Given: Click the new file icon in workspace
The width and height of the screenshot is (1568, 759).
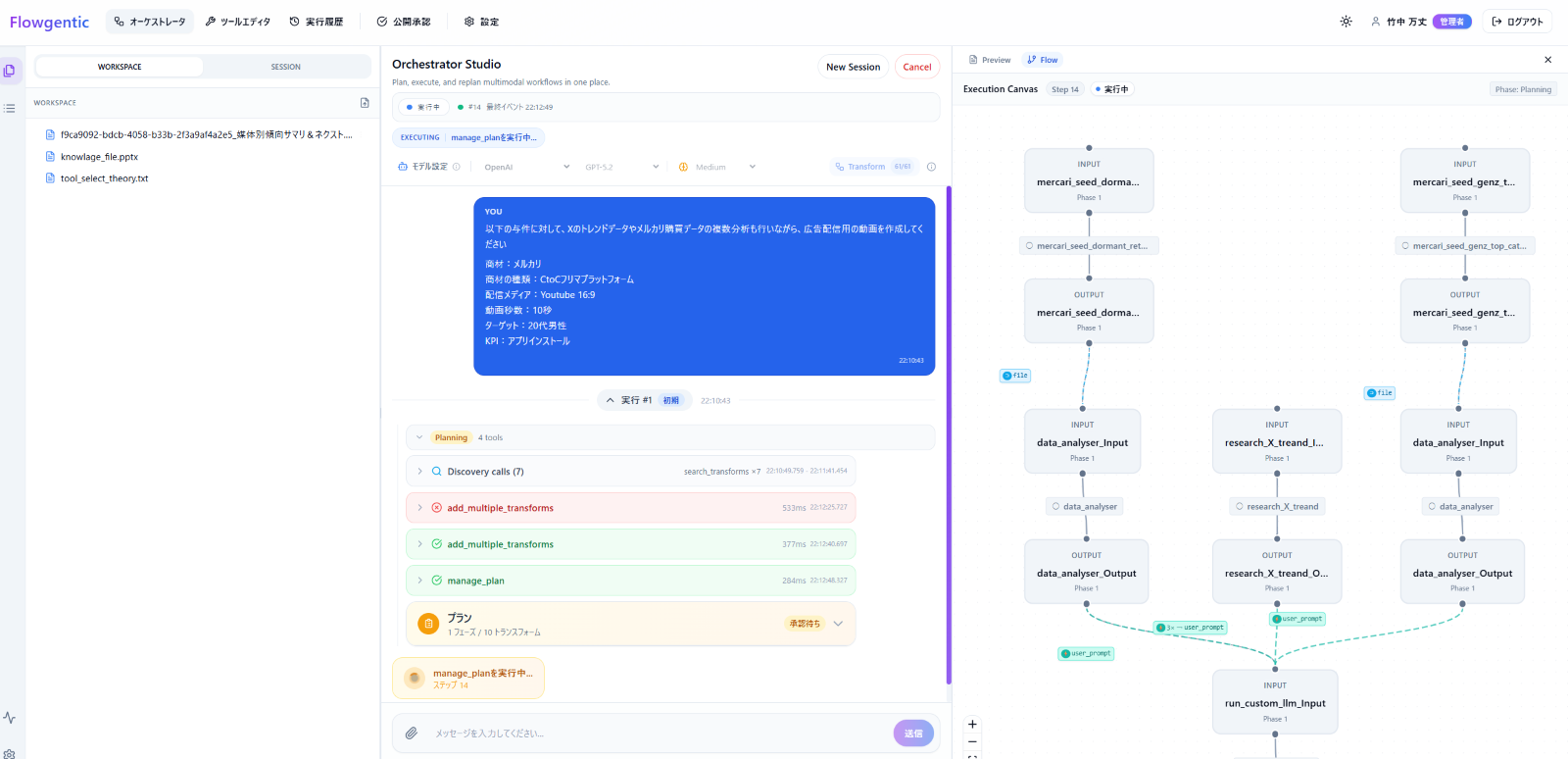Looking at the screenshot, I should coord(365,103).
